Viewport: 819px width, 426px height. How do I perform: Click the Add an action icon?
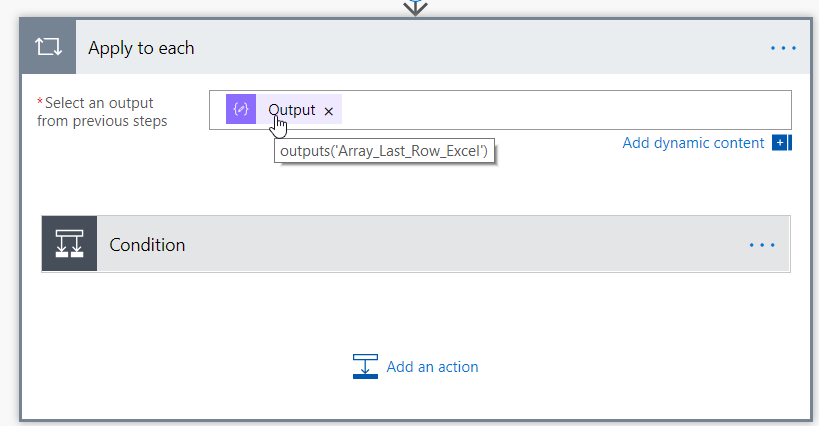coord(365,367)
